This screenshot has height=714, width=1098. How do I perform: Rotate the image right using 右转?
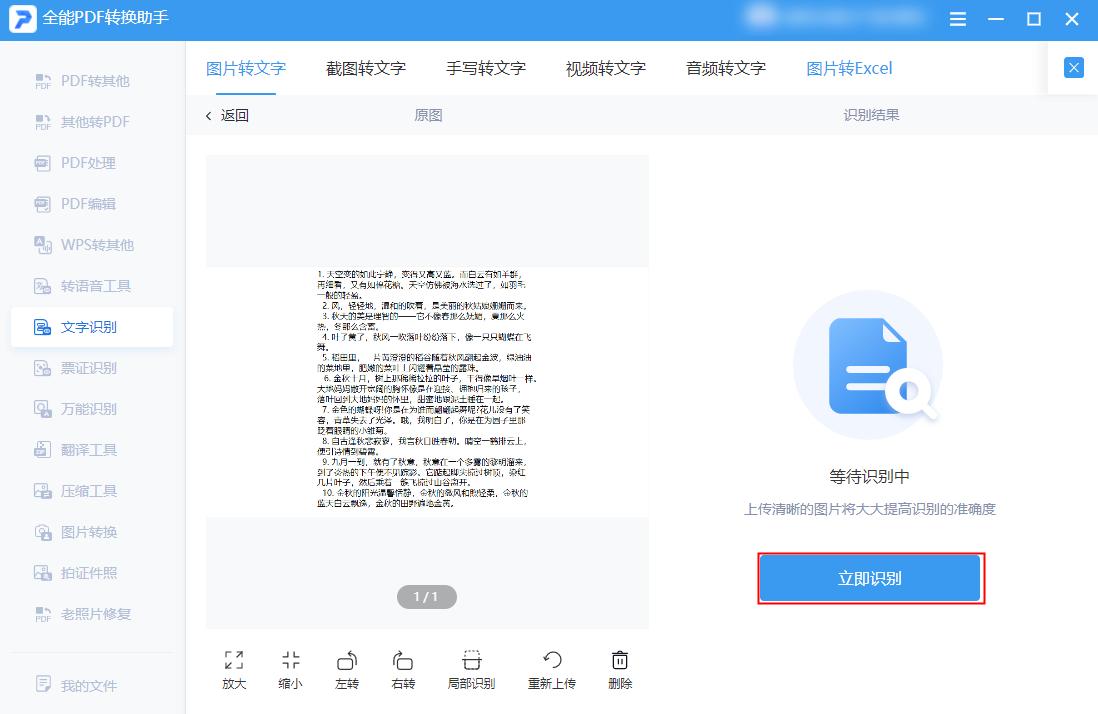tap(404, 668)
